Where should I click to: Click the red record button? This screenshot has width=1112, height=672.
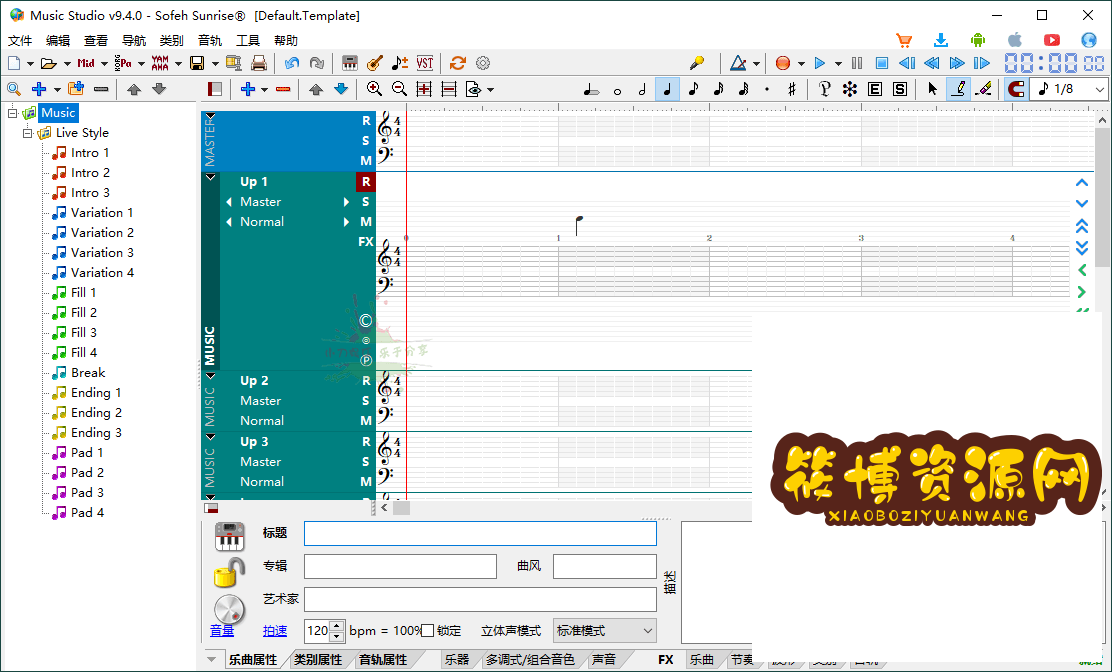click(x=783, y=63)
